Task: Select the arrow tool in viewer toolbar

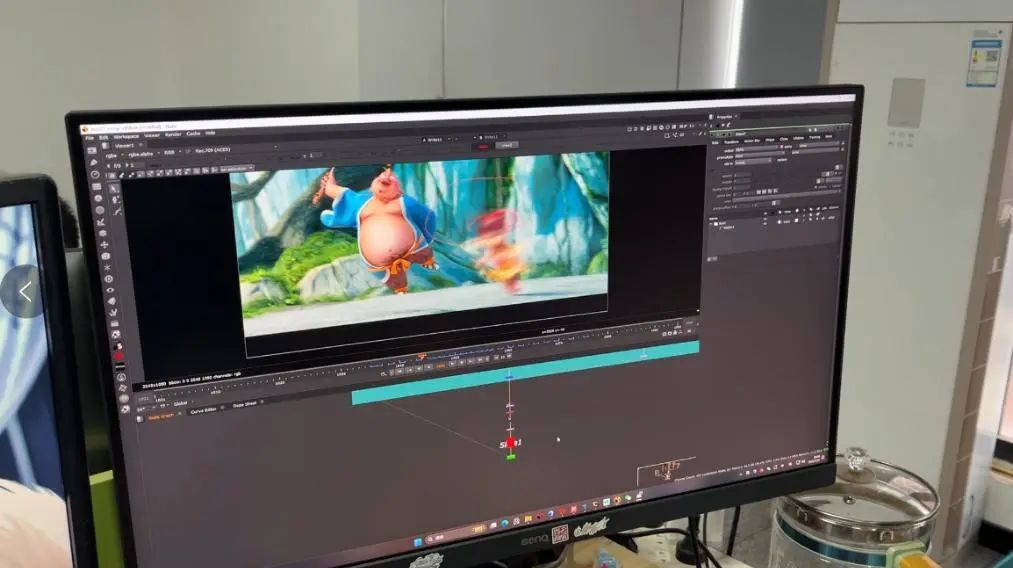Action: click(113, 188)
